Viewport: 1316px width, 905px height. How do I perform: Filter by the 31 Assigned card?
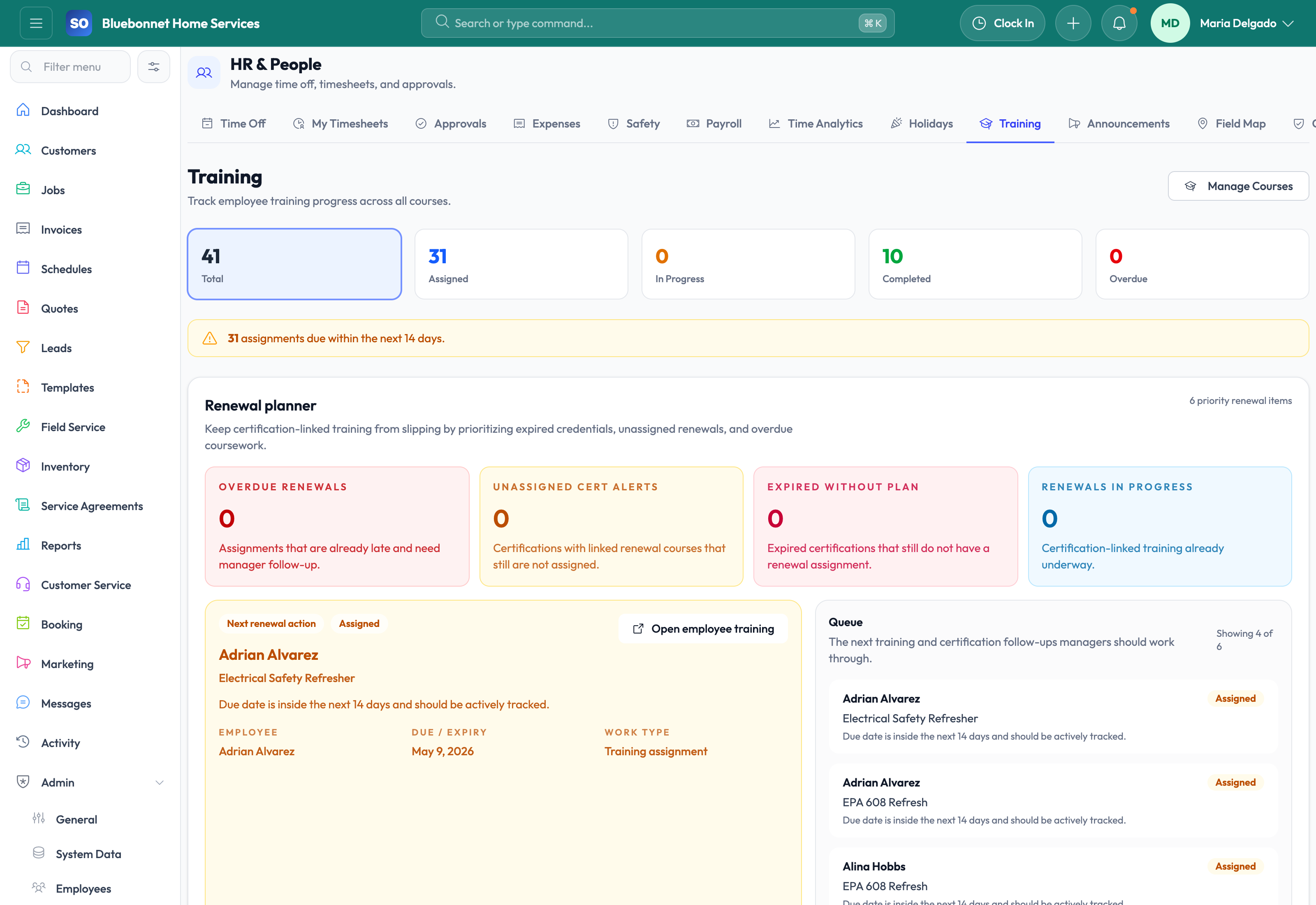tap(521, 264)
